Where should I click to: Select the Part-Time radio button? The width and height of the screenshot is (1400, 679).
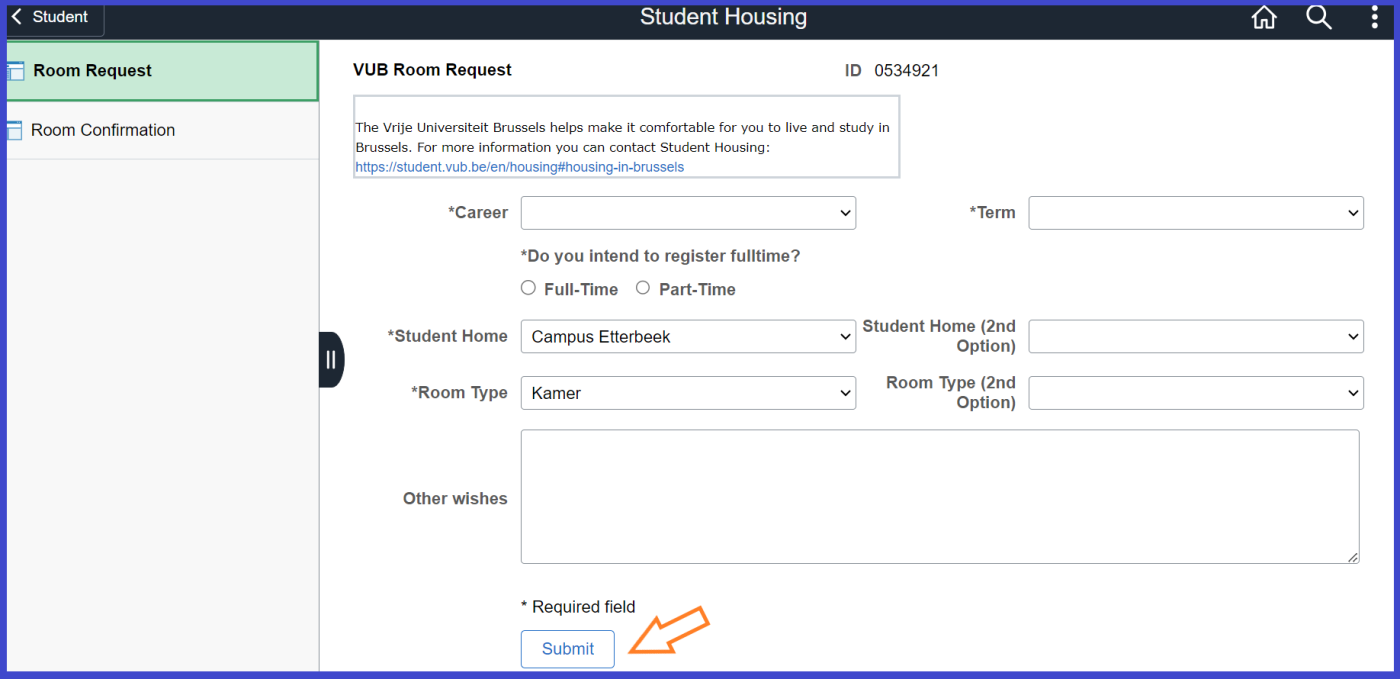(x=643, y=288)
